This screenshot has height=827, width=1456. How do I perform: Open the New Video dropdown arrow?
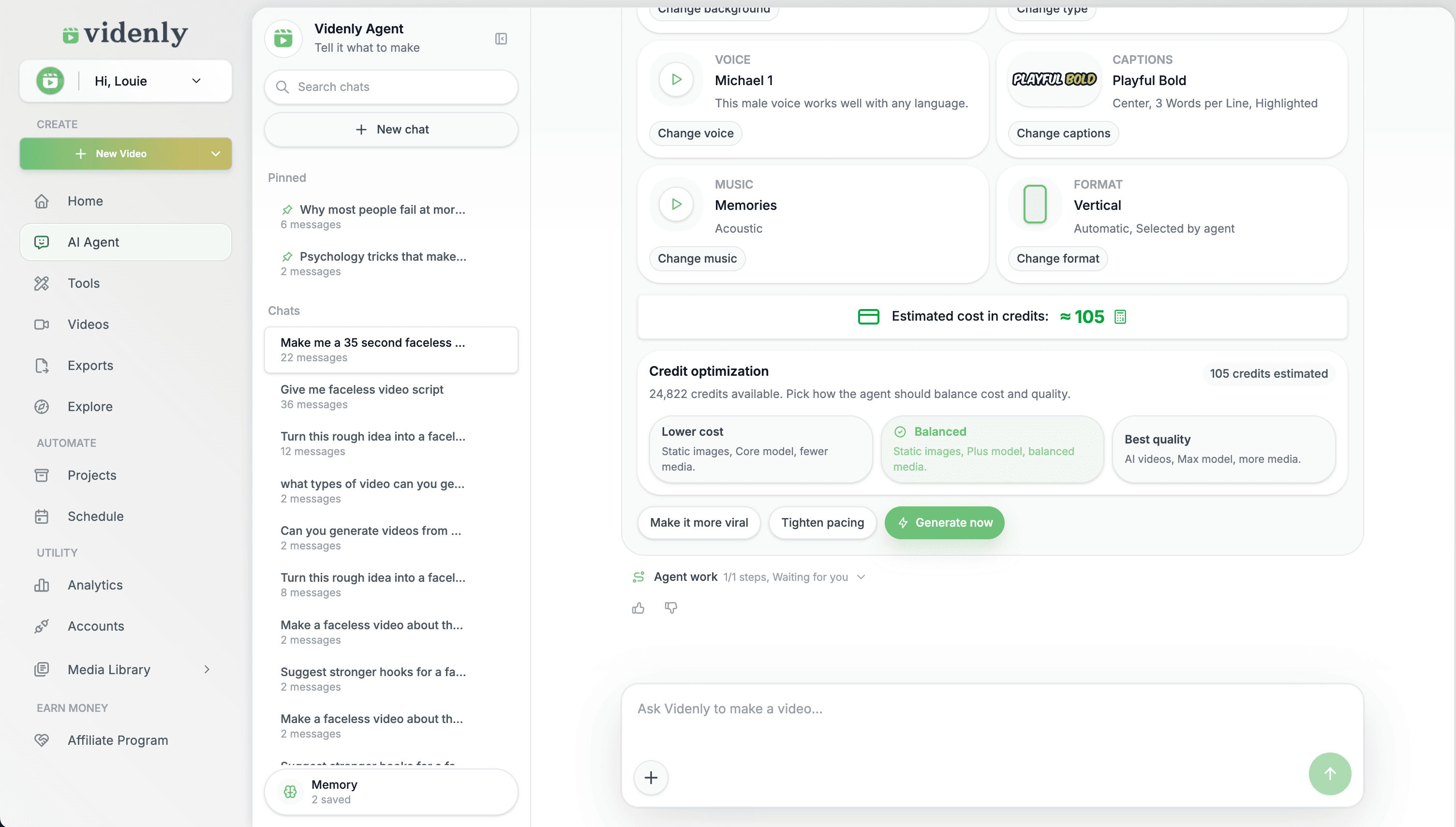click(x=215, y=154)
